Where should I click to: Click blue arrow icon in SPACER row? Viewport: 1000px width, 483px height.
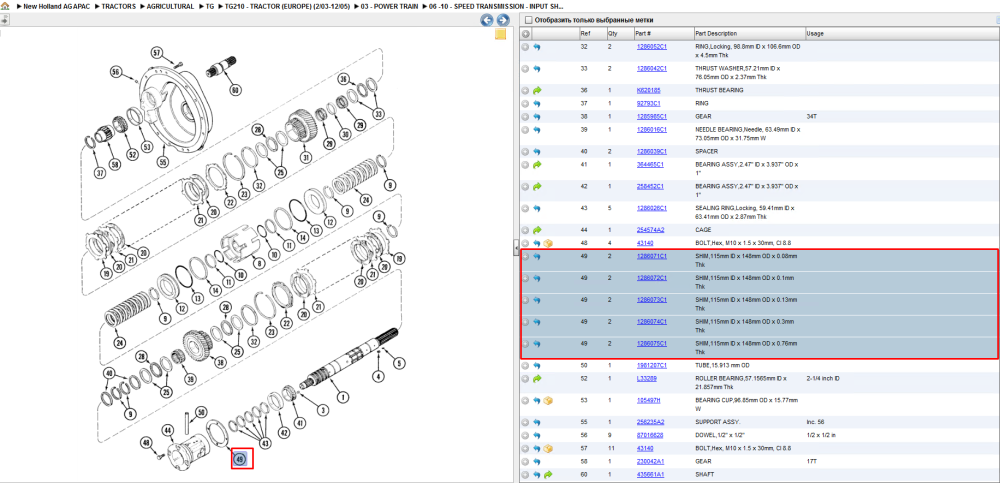(x=537, y=152)
